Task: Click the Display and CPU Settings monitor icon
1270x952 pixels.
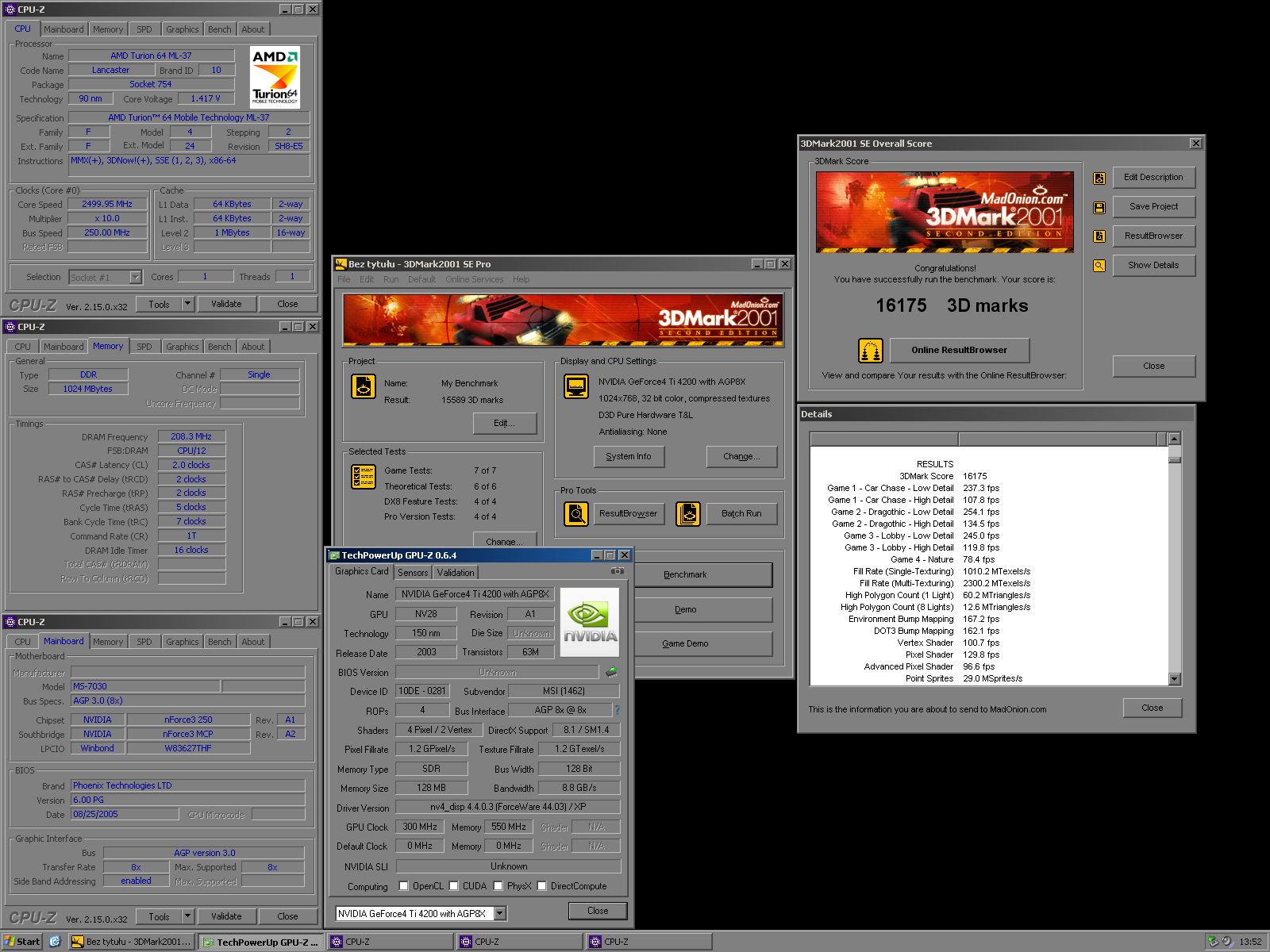Action: click(575, 386)
